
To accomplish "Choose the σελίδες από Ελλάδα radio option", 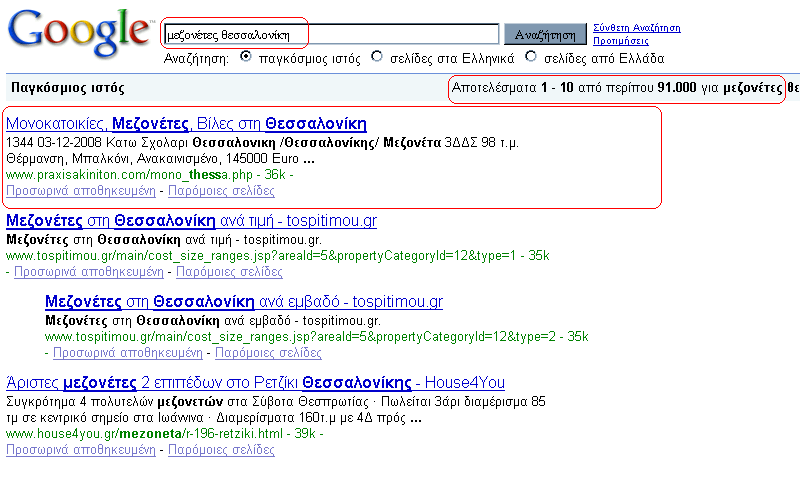I will tap(531, 57).
